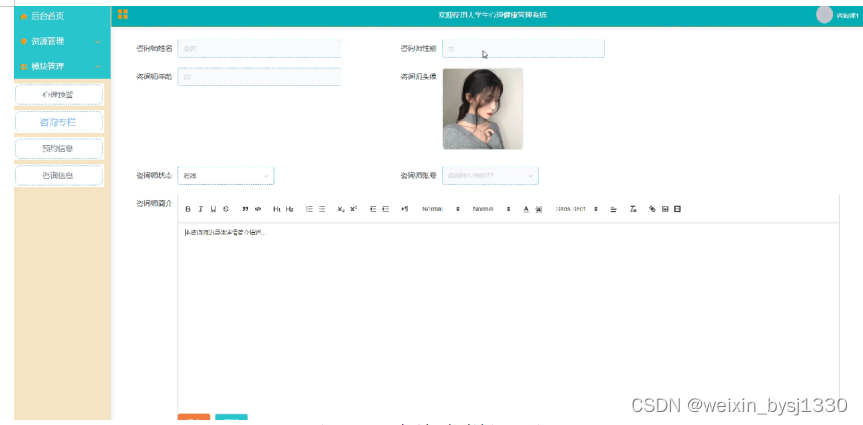This screenshot has height=425, width=863.
Task: Clear formatting with the Tx icon
Action: click(633, 209)
